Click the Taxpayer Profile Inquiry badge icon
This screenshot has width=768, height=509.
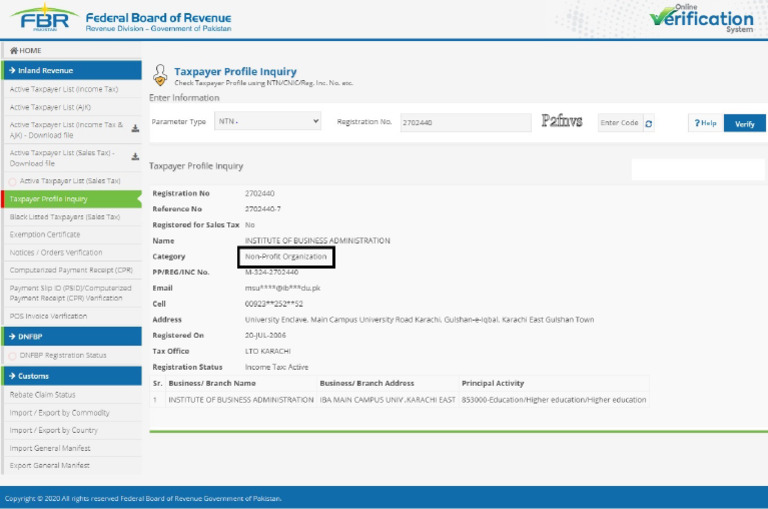point(160,75)
